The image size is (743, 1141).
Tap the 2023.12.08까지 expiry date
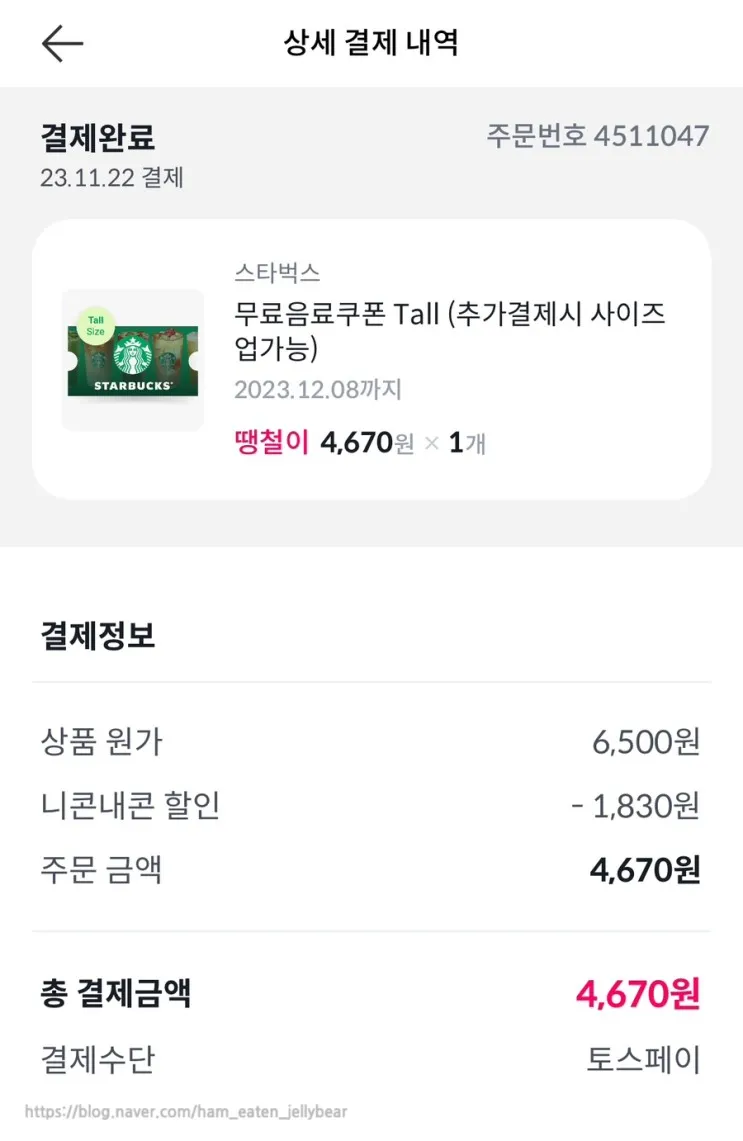point(318,389)
